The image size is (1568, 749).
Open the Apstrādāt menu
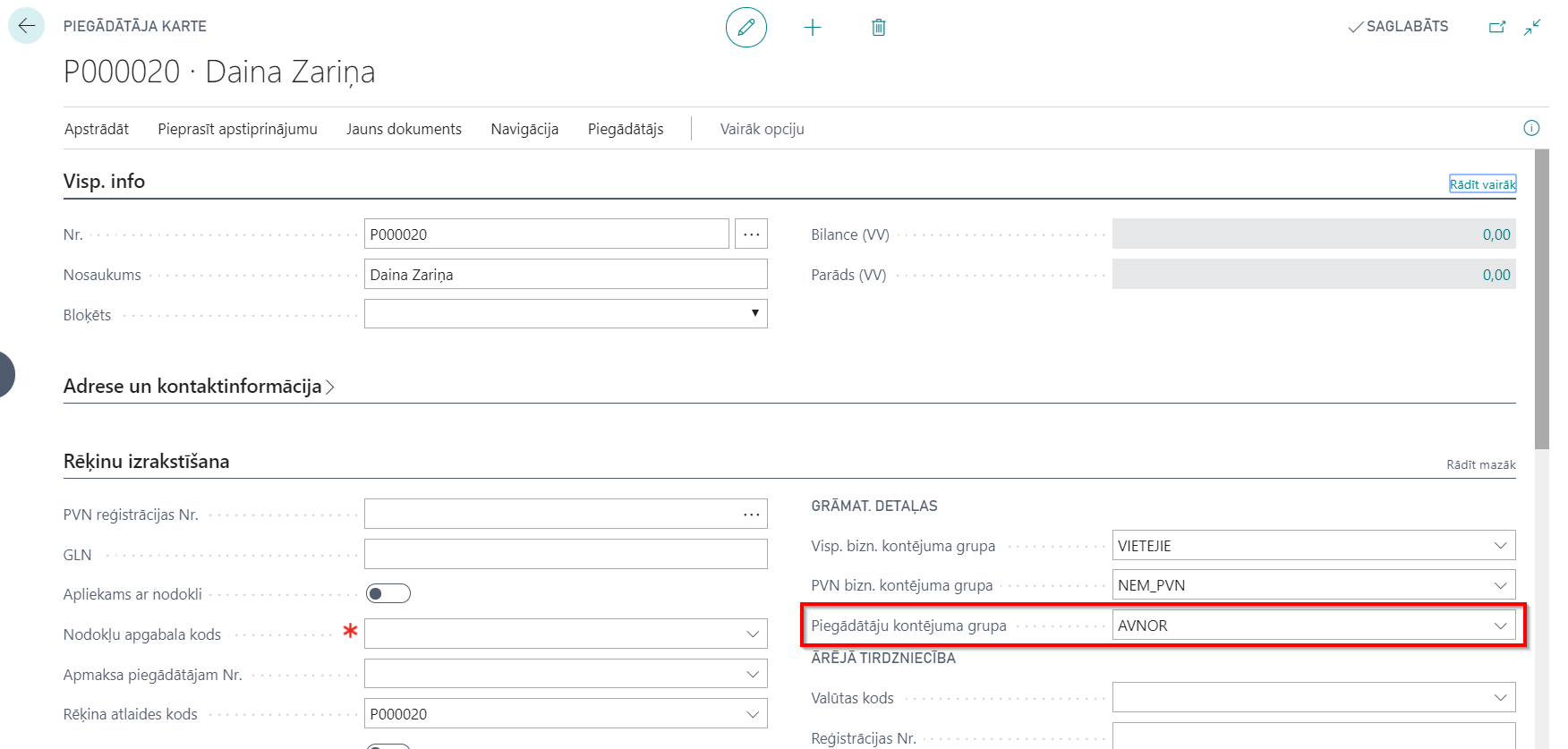(x=97, y=129)
